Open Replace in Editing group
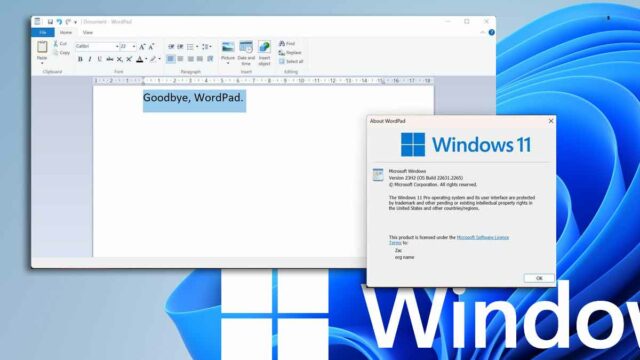Screen dimensions: 640x360 (290, 53)
